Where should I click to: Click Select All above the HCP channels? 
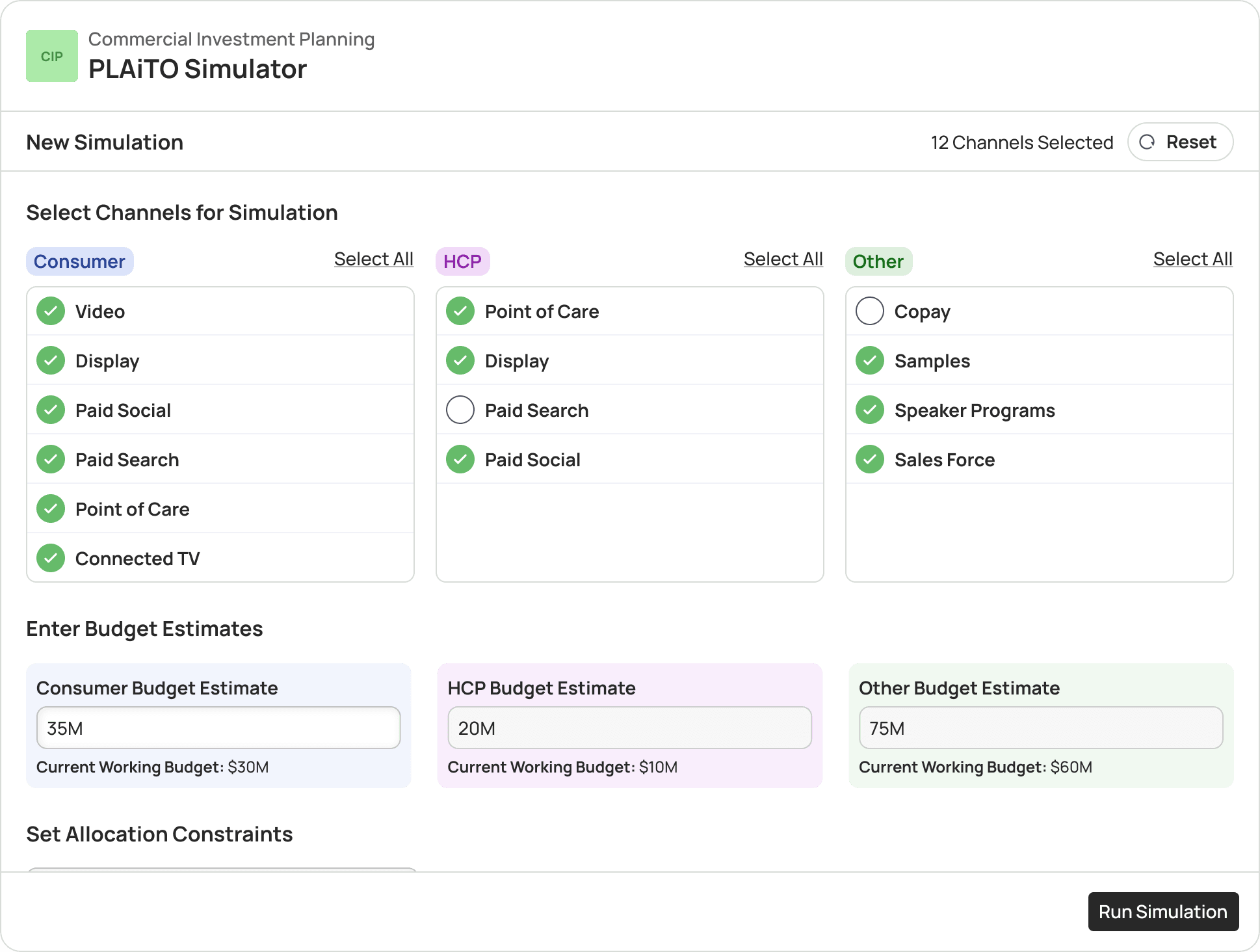click(x=783, y=259)
